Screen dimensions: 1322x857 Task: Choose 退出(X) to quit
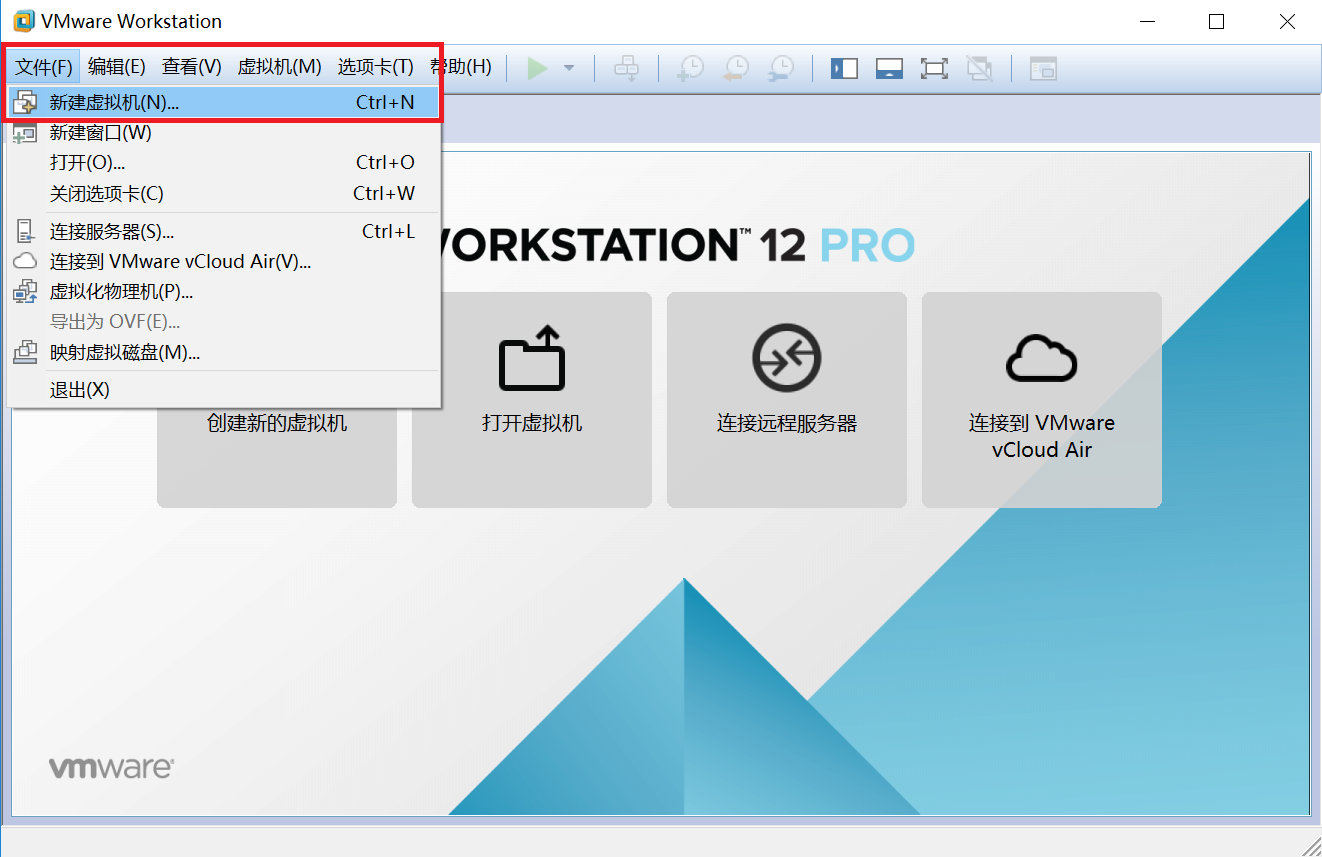tap(223, 390)
